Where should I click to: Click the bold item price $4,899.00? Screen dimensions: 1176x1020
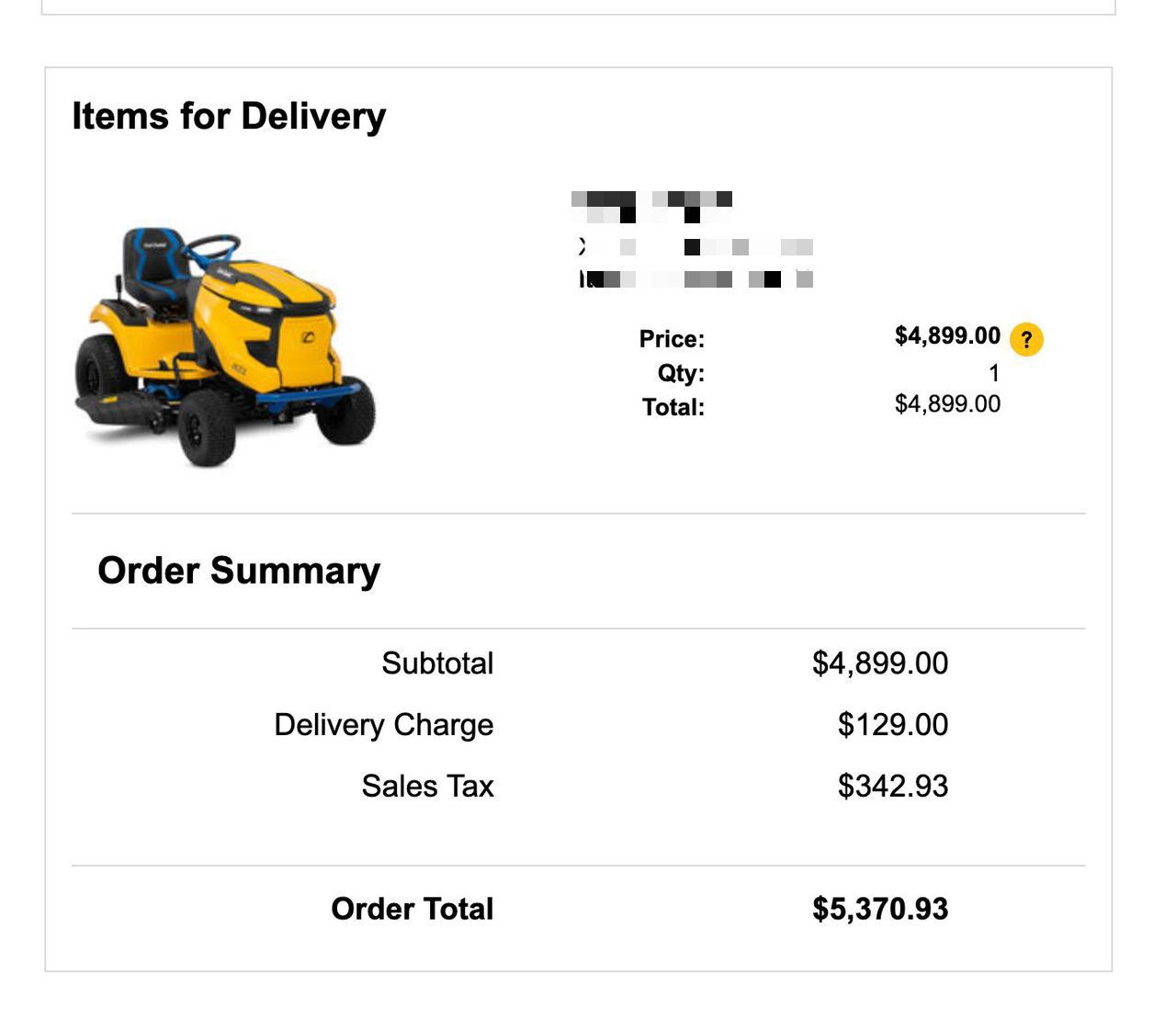click(947, 335)
